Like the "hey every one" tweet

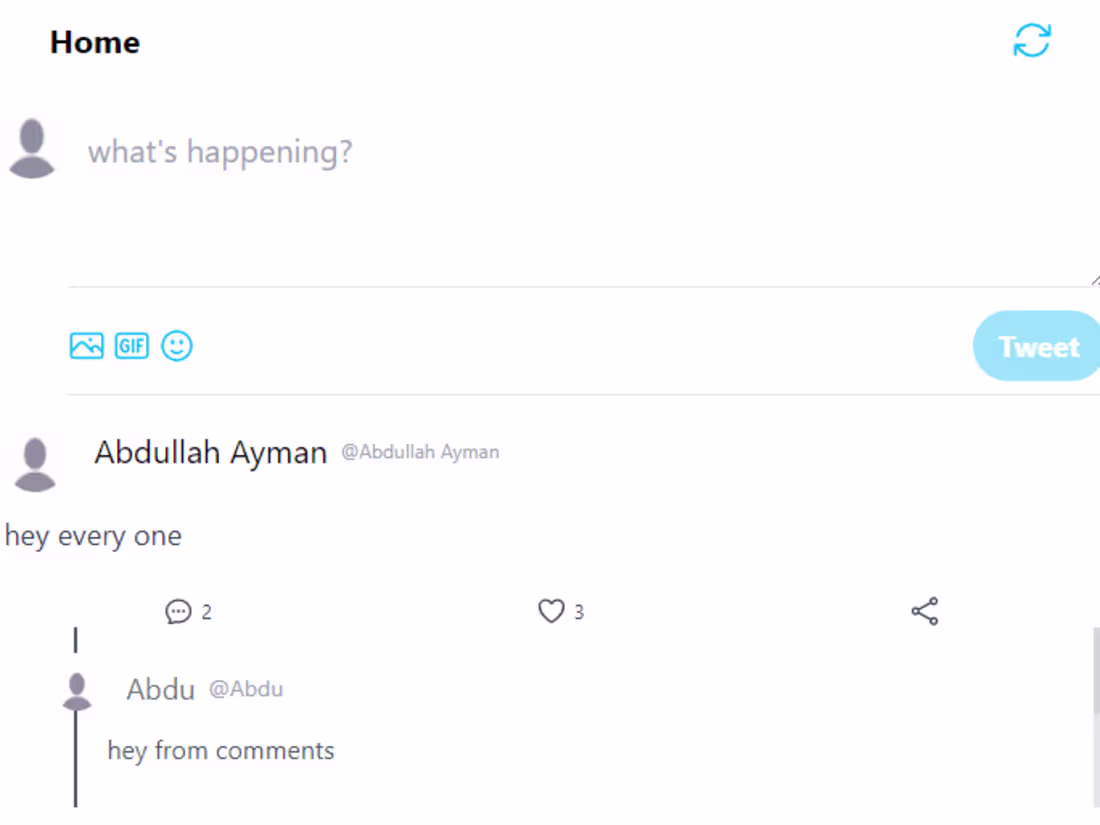551,611
